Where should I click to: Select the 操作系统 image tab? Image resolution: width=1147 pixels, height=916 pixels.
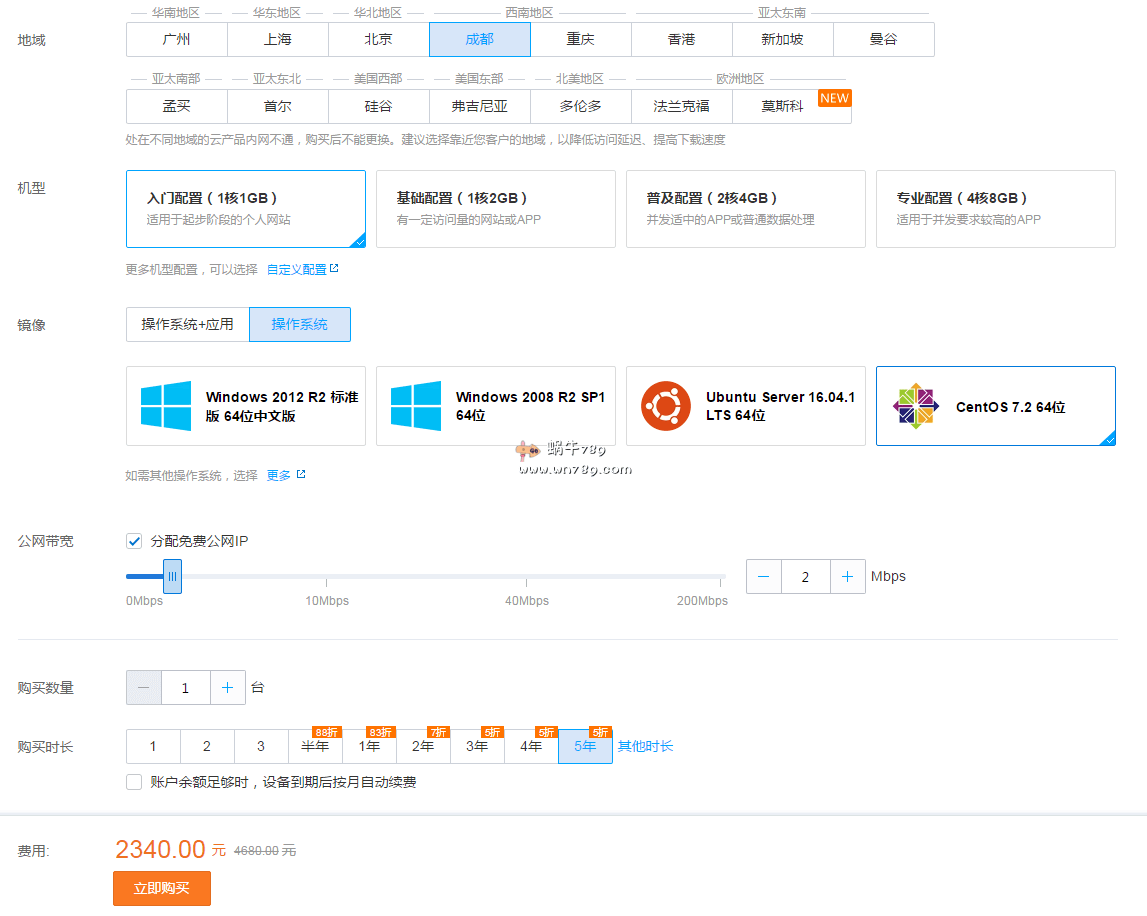pos(299,324)
